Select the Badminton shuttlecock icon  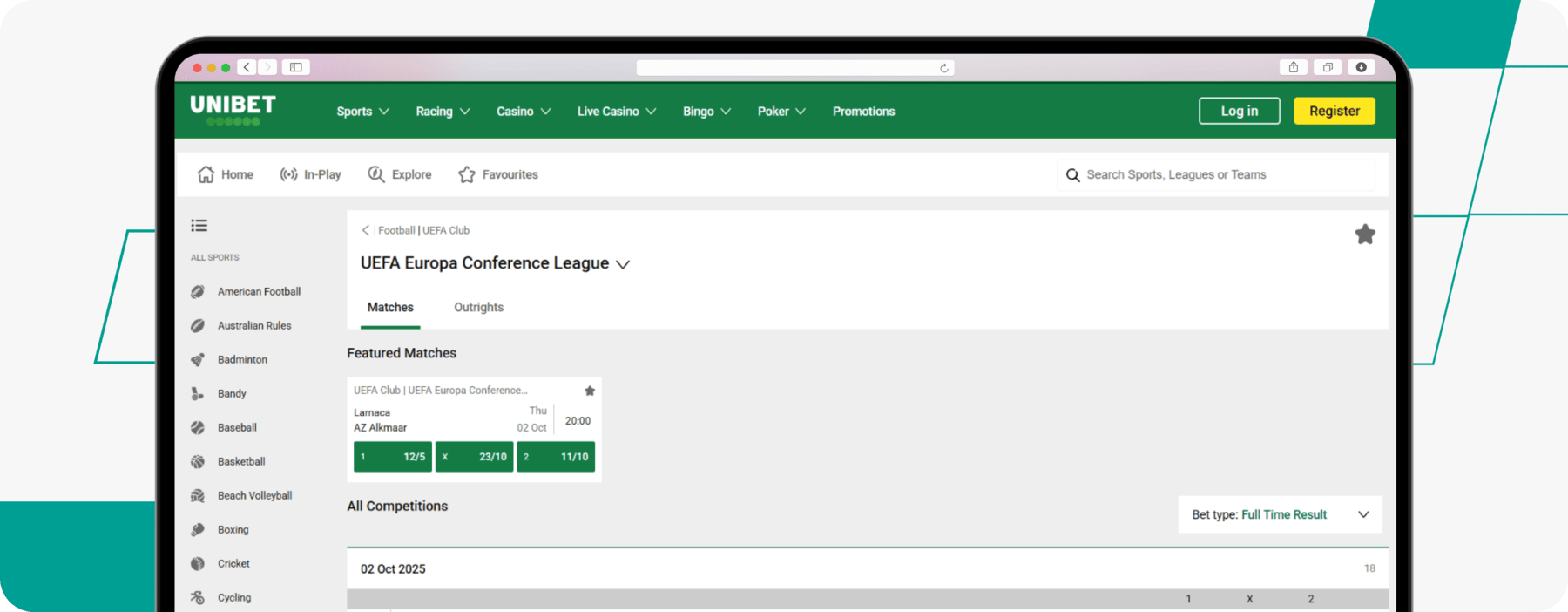pos(198,359)
